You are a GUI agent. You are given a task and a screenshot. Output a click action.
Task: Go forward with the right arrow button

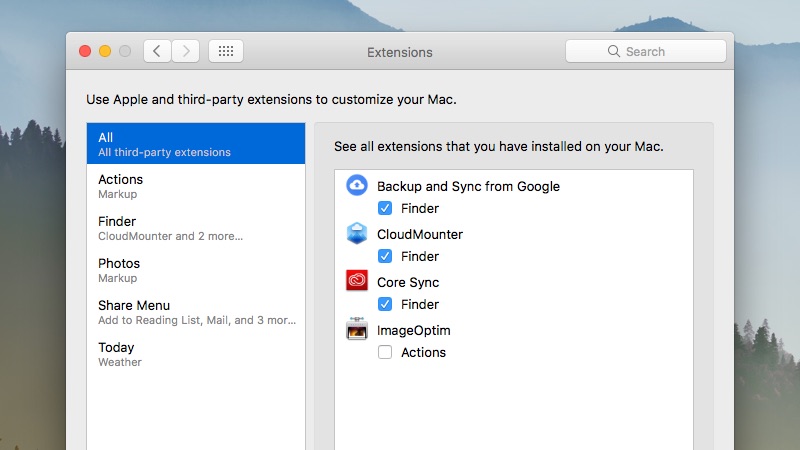[x=185, y=51]
